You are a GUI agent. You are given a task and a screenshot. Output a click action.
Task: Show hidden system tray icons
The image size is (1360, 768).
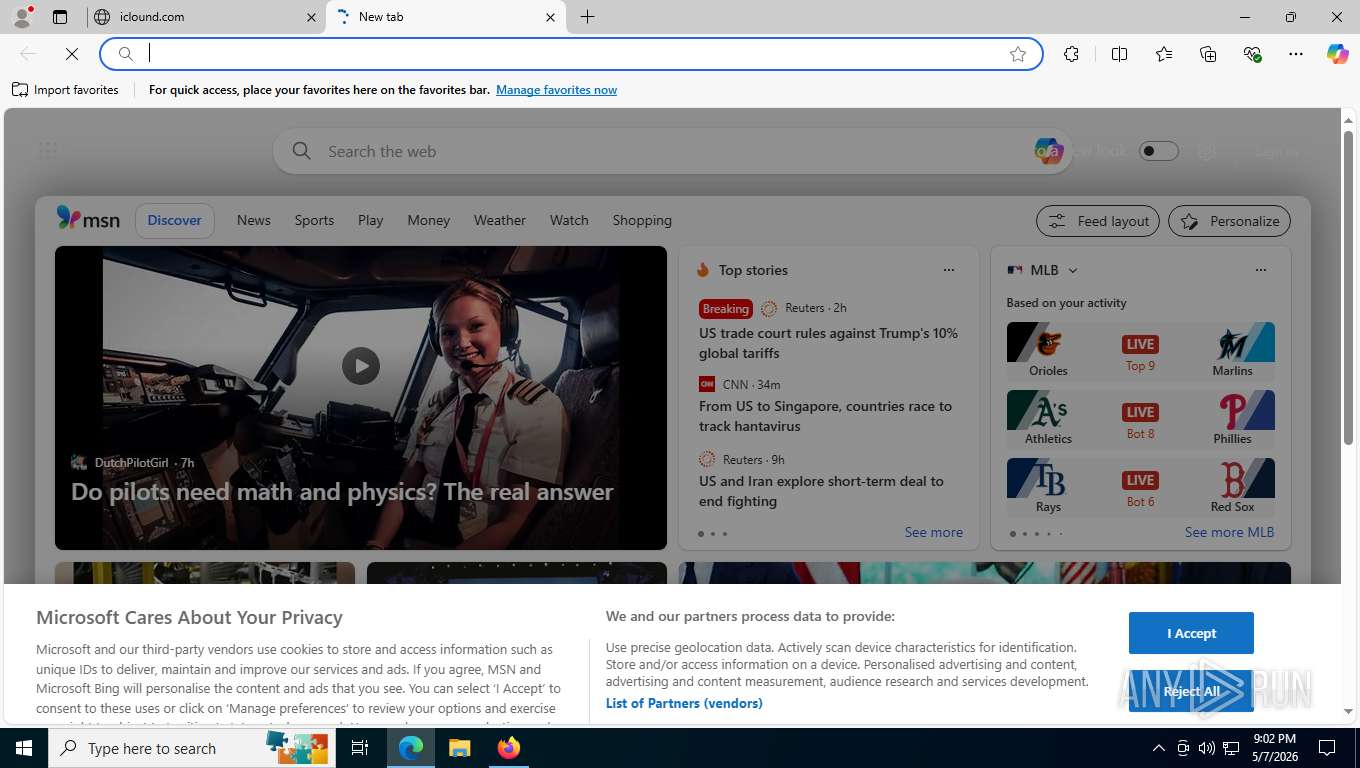coord(1159,748)
